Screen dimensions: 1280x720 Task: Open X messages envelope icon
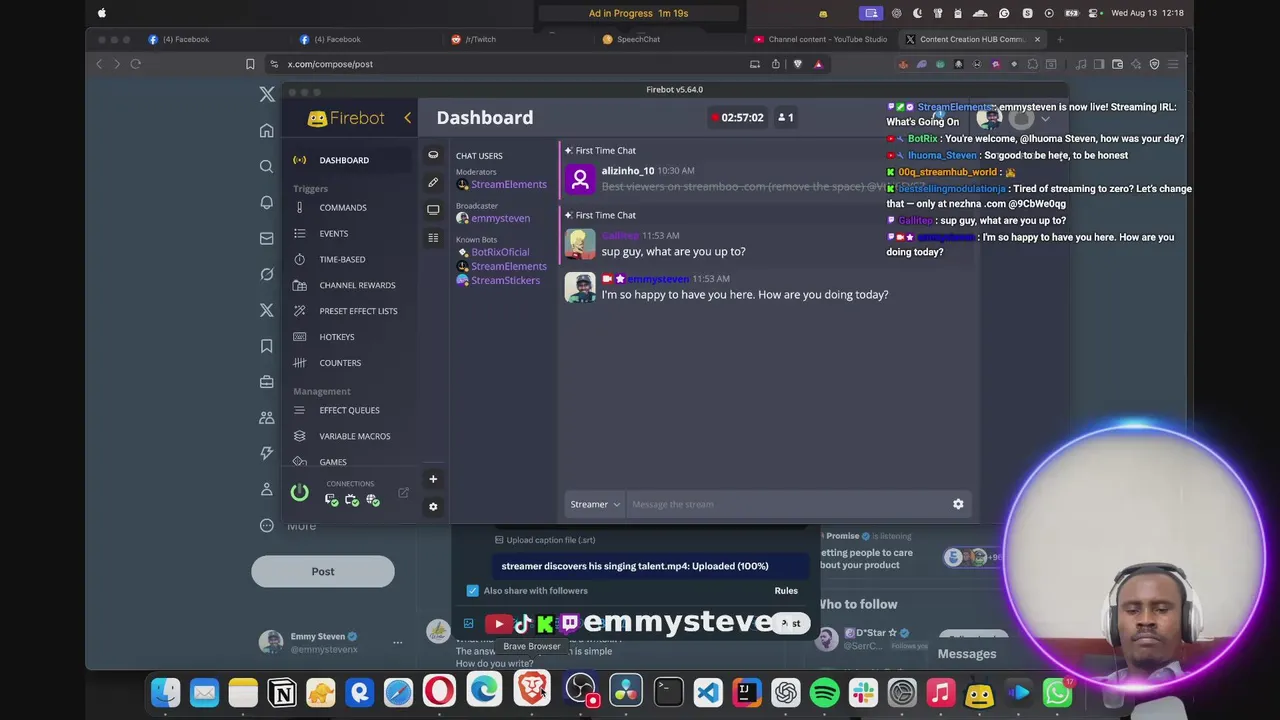(x=266, y=239)
